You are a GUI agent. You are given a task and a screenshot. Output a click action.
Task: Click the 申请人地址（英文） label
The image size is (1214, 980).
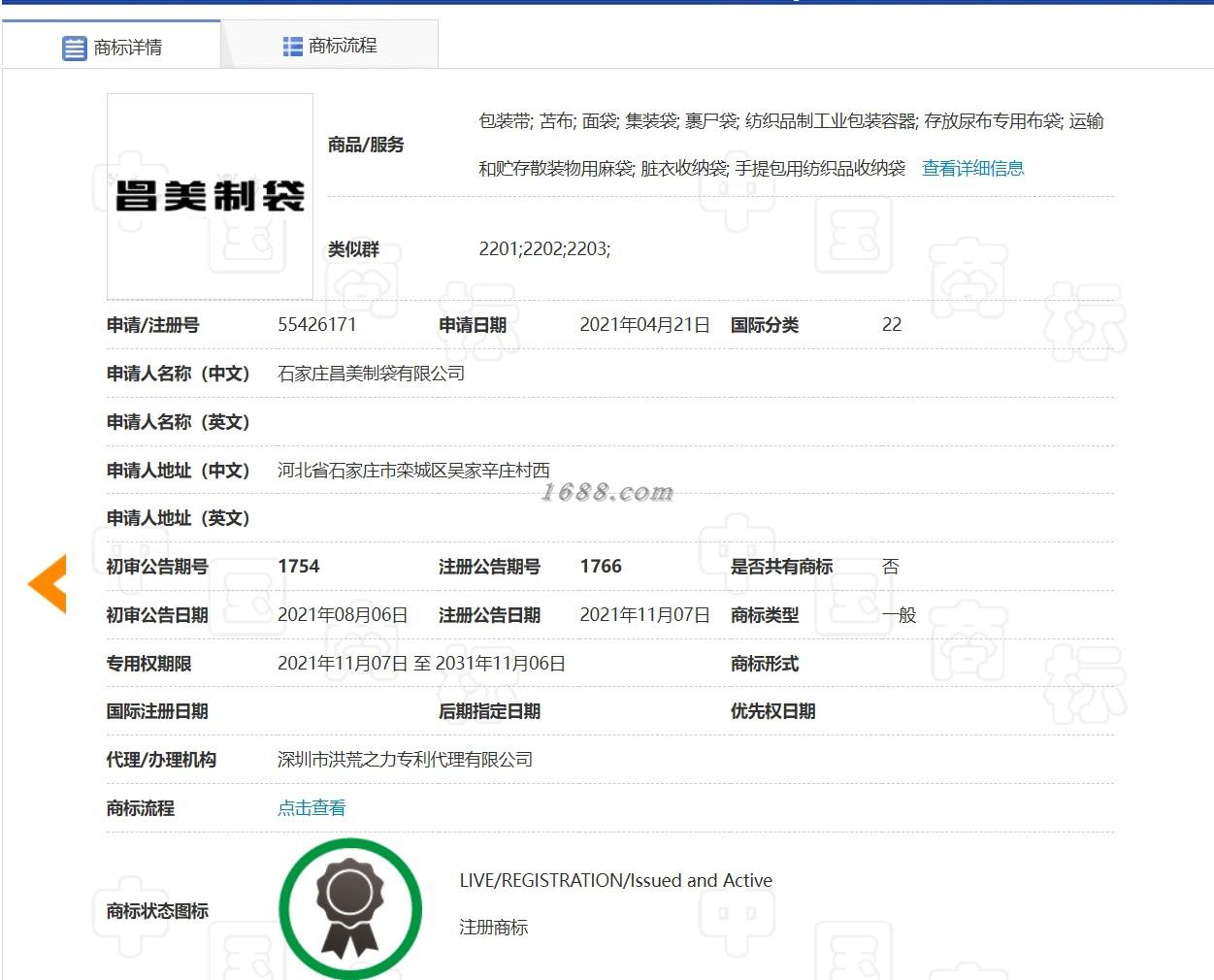[x=179, y=518]
